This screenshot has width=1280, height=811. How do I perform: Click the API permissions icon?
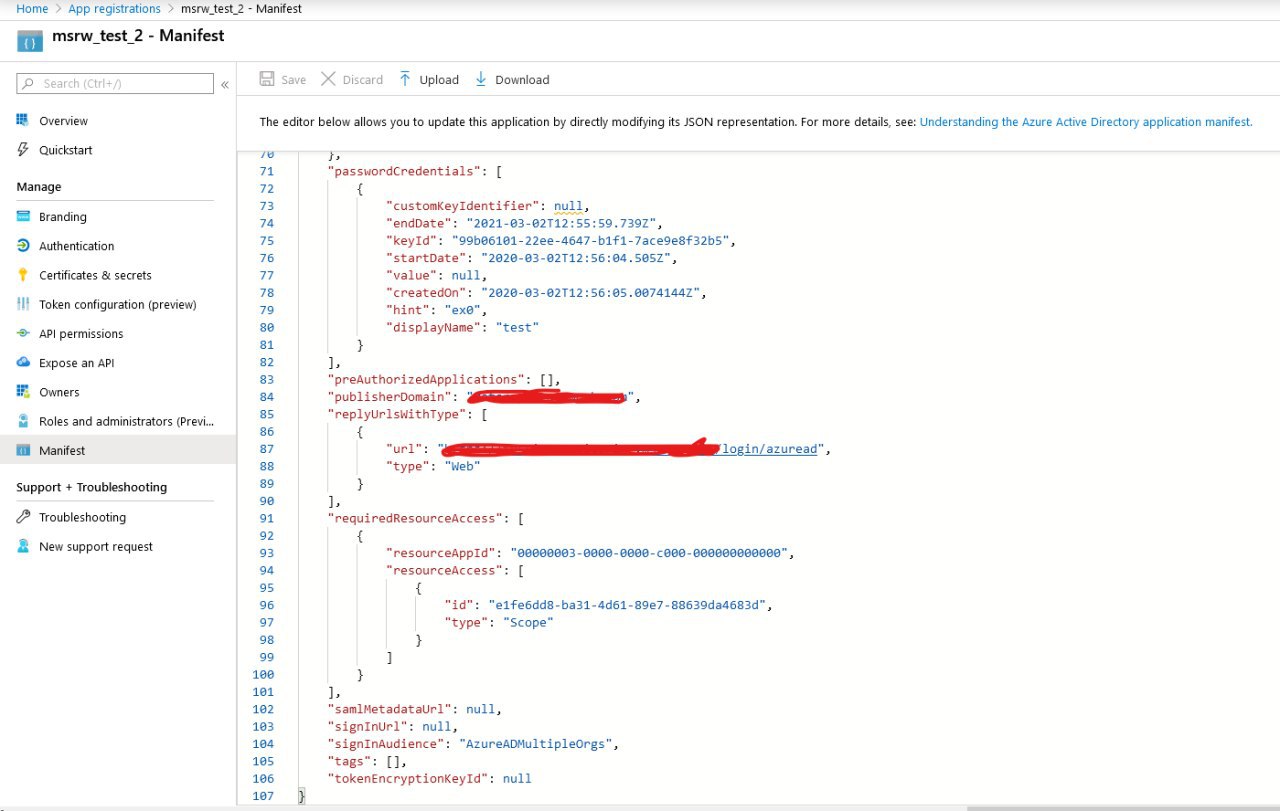(22, 333)
